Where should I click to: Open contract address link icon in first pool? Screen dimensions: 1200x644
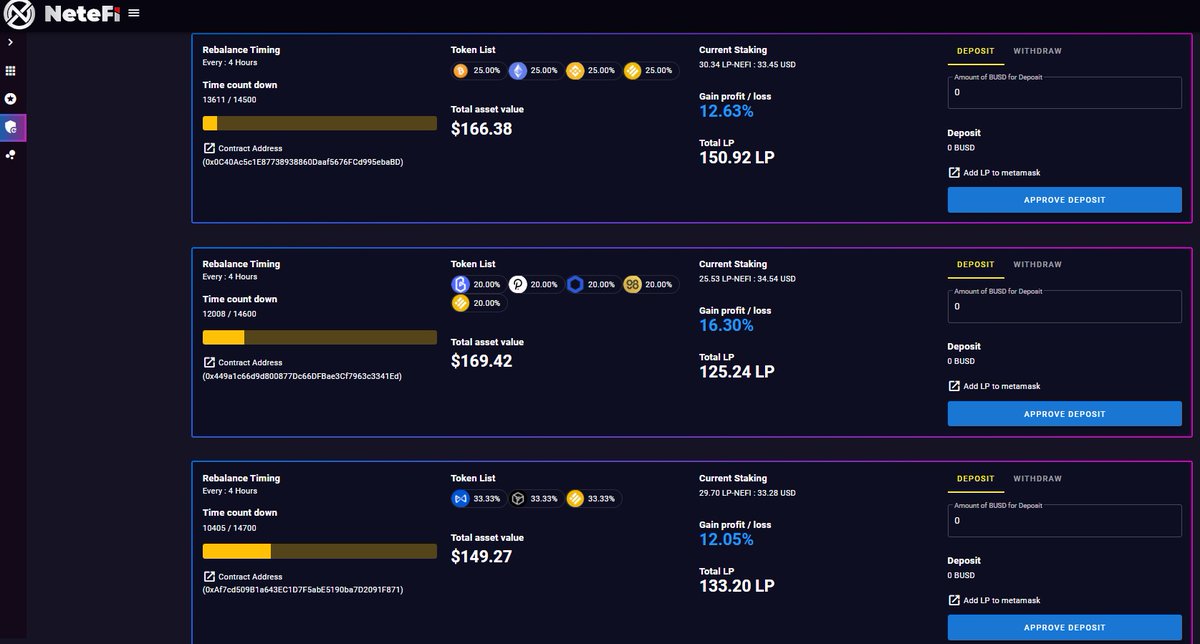click(209, 148)
